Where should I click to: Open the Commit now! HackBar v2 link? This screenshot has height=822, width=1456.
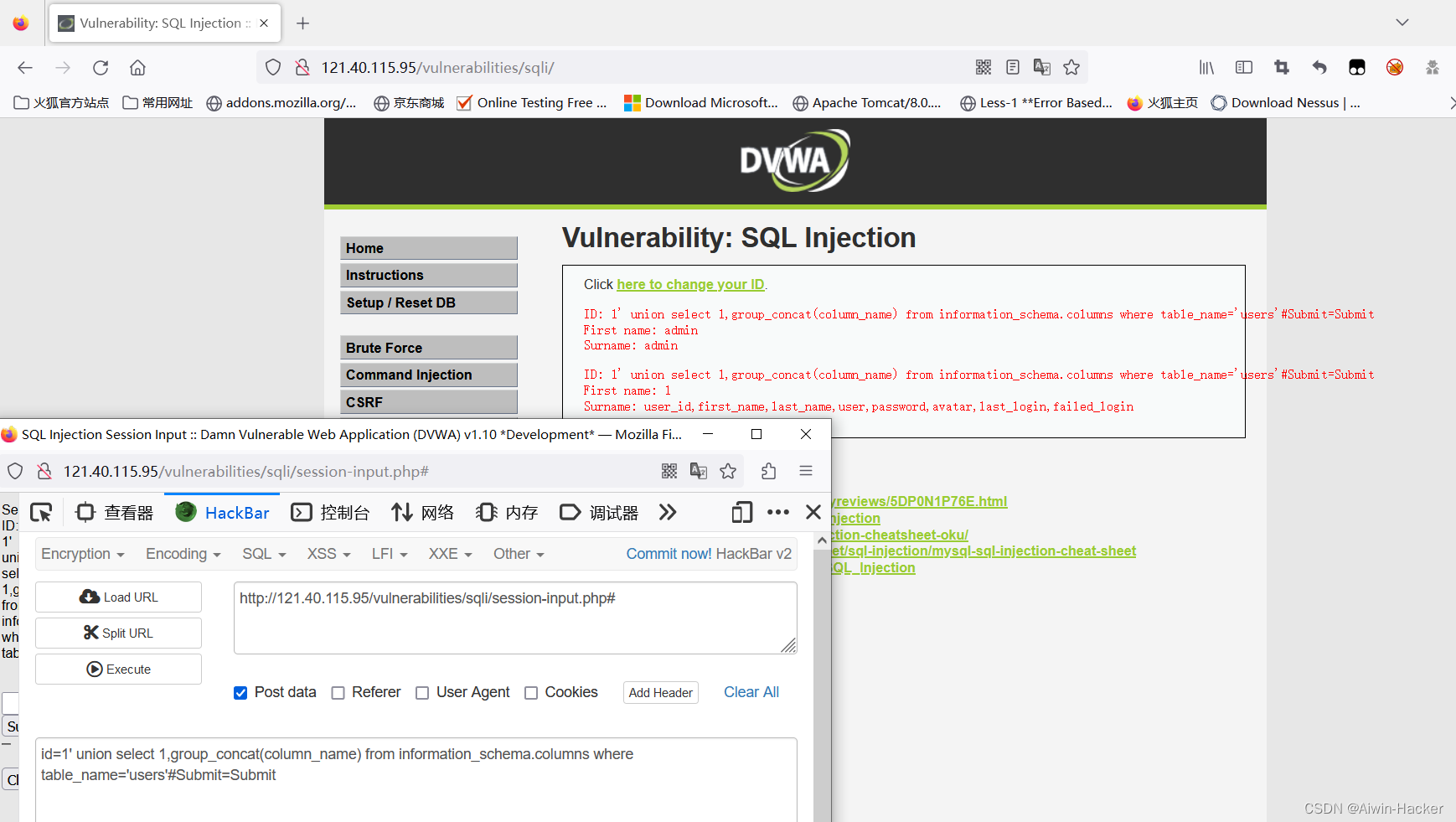[709, 554]
